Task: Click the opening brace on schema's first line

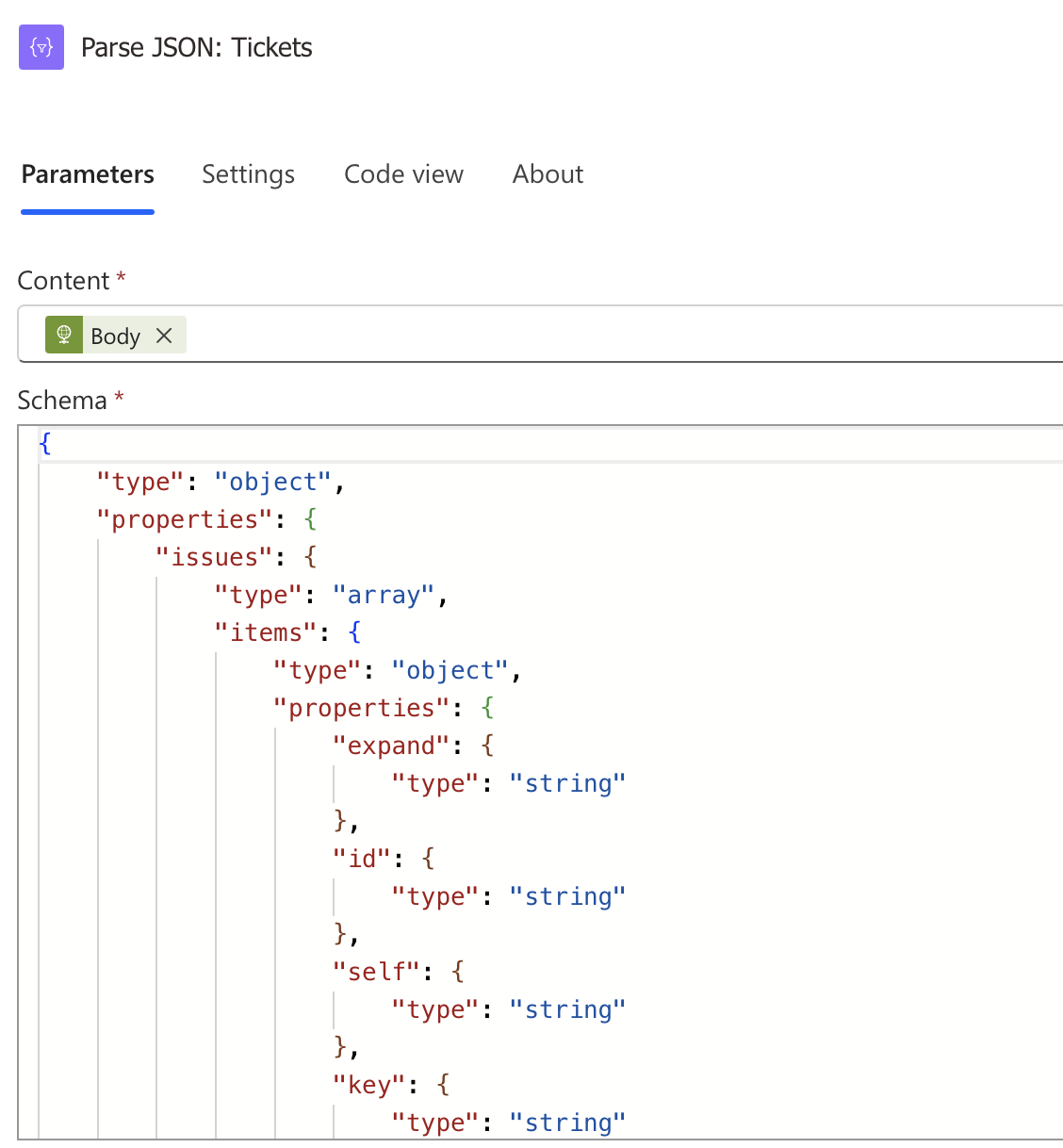Action: click(x=45, y=444)
